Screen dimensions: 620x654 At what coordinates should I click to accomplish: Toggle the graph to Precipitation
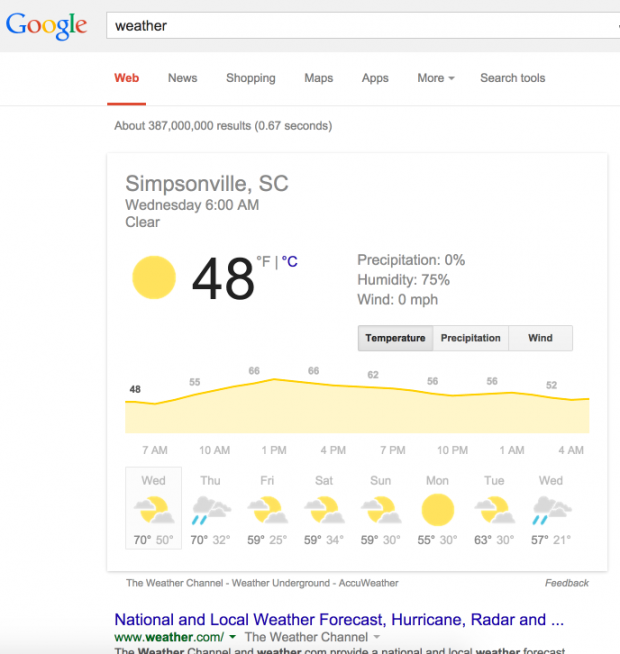click(471, 338)
